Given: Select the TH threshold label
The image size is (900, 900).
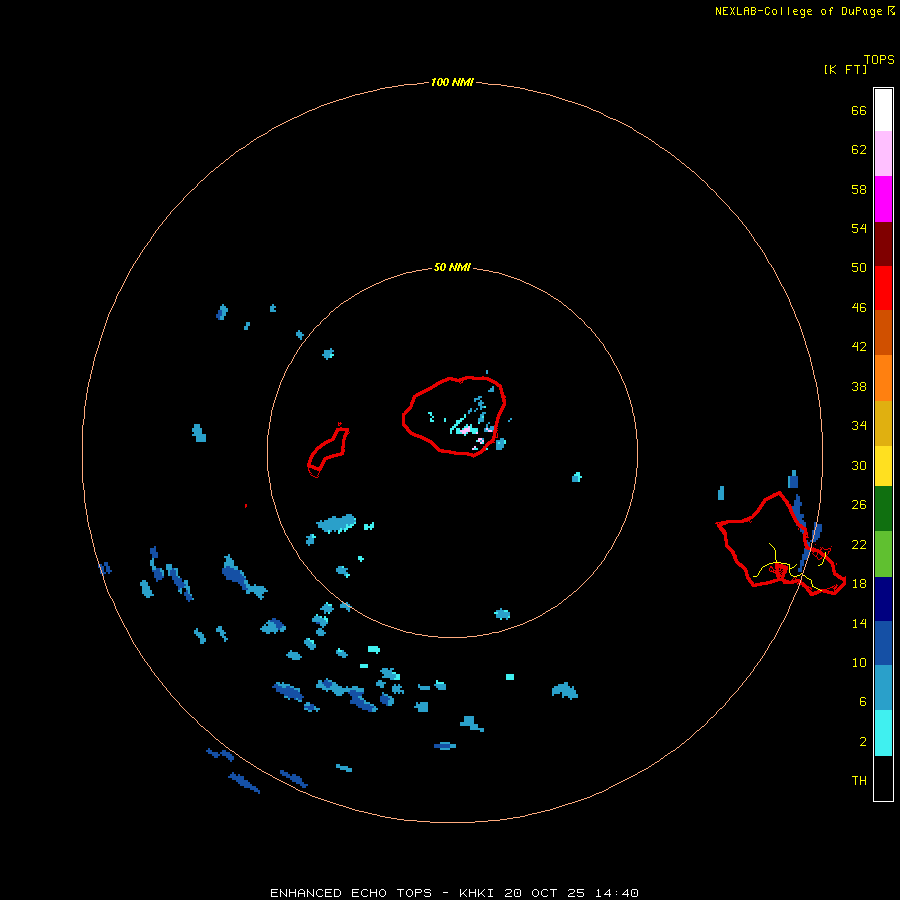Looking at the screenshot, I should 859,781.
